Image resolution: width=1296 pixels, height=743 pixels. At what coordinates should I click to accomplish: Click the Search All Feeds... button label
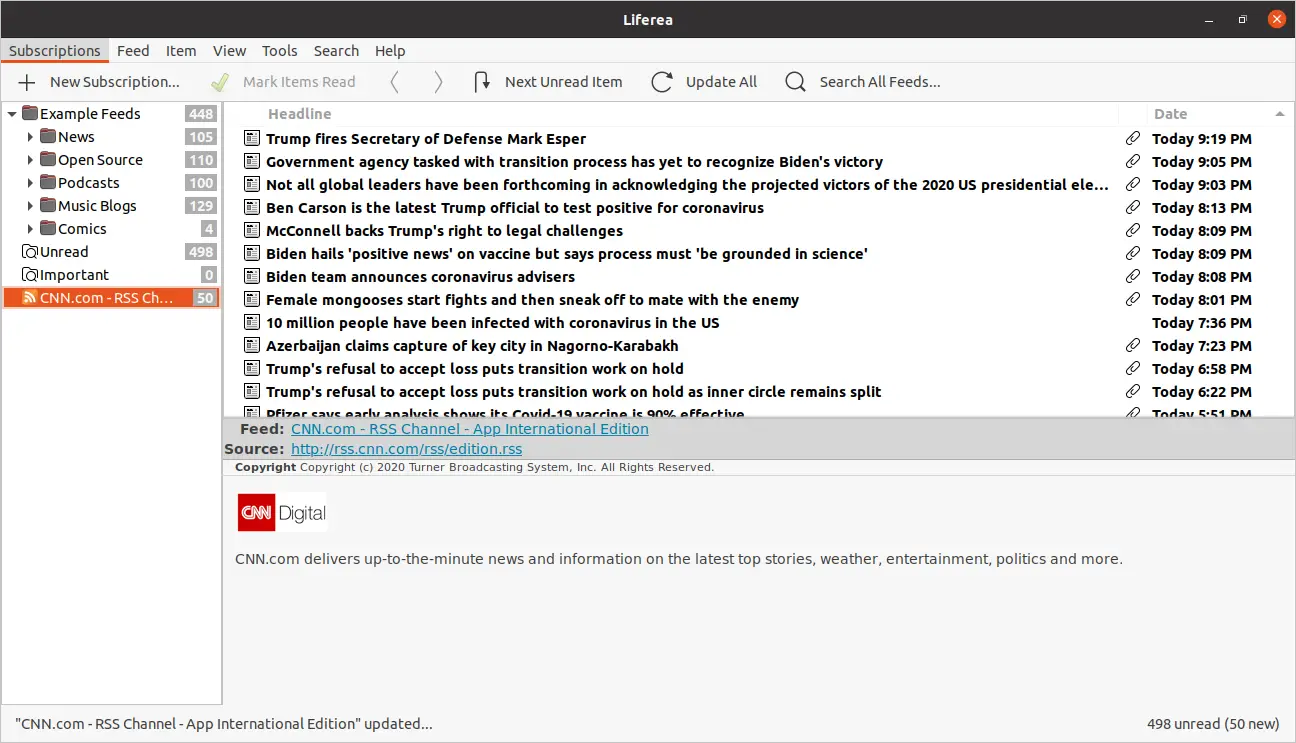point(880,82)
